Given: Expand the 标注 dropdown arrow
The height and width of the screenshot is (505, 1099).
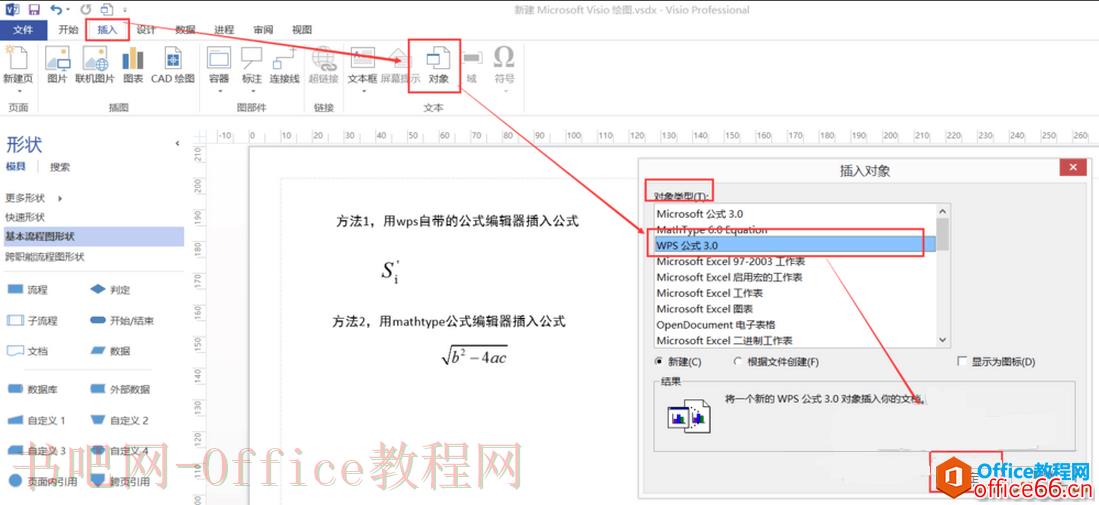Looking at the screenshot, I should tap(252, 90).
